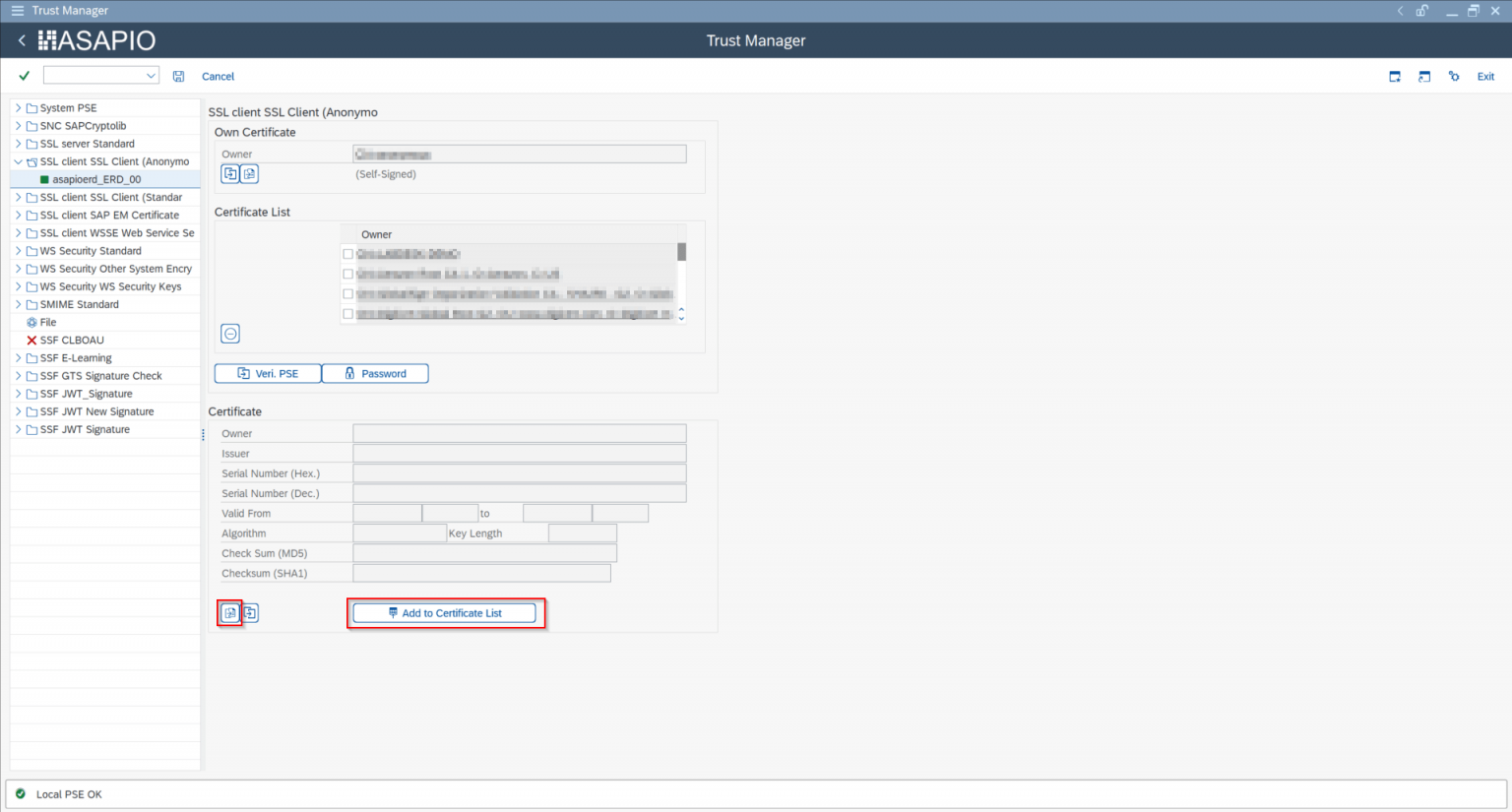The width and height of the screenshot is (1512, 812).
Task: Open a new GUI window via the star window icon
Action: tap(1395, 76)
